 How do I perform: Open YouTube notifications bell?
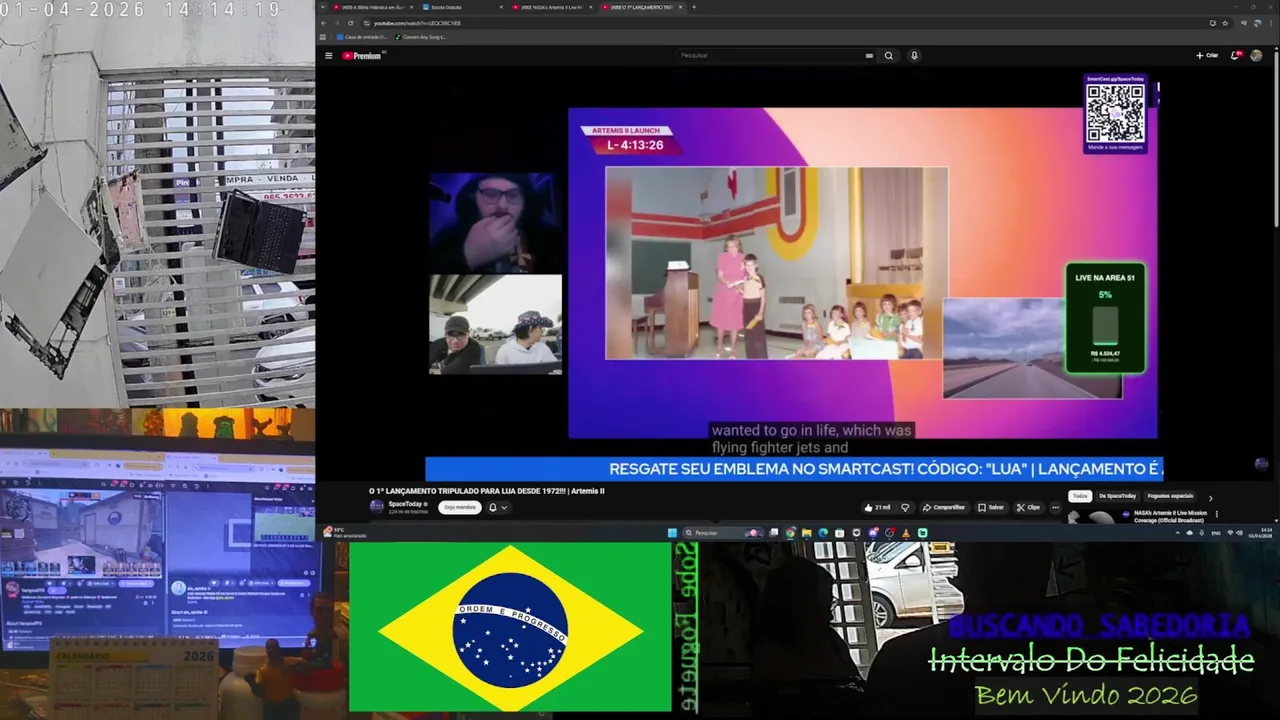[x=1236, y=56]
